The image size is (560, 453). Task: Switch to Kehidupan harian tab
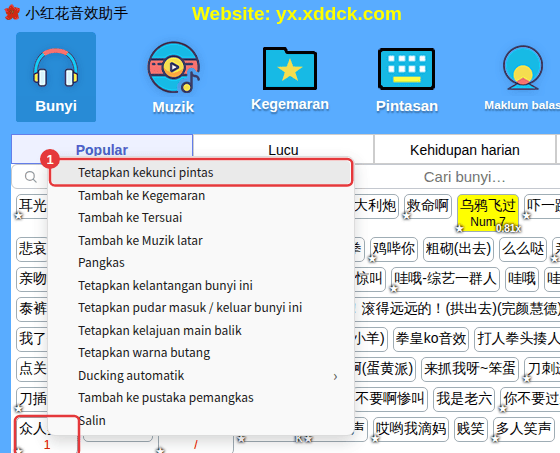point(464,150)
